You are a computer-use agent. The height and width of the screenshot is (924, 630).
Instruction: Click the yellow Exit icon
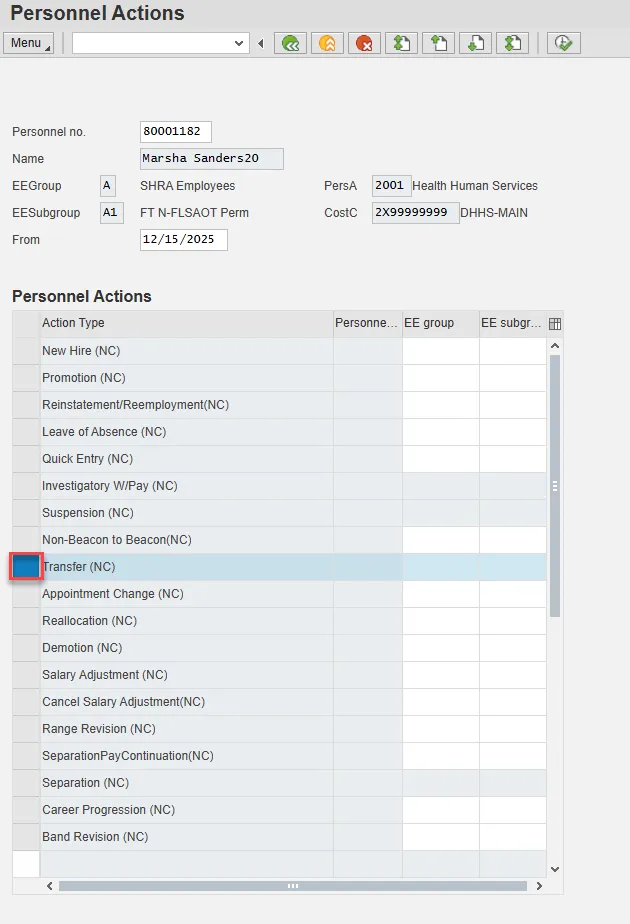[327, 43]
